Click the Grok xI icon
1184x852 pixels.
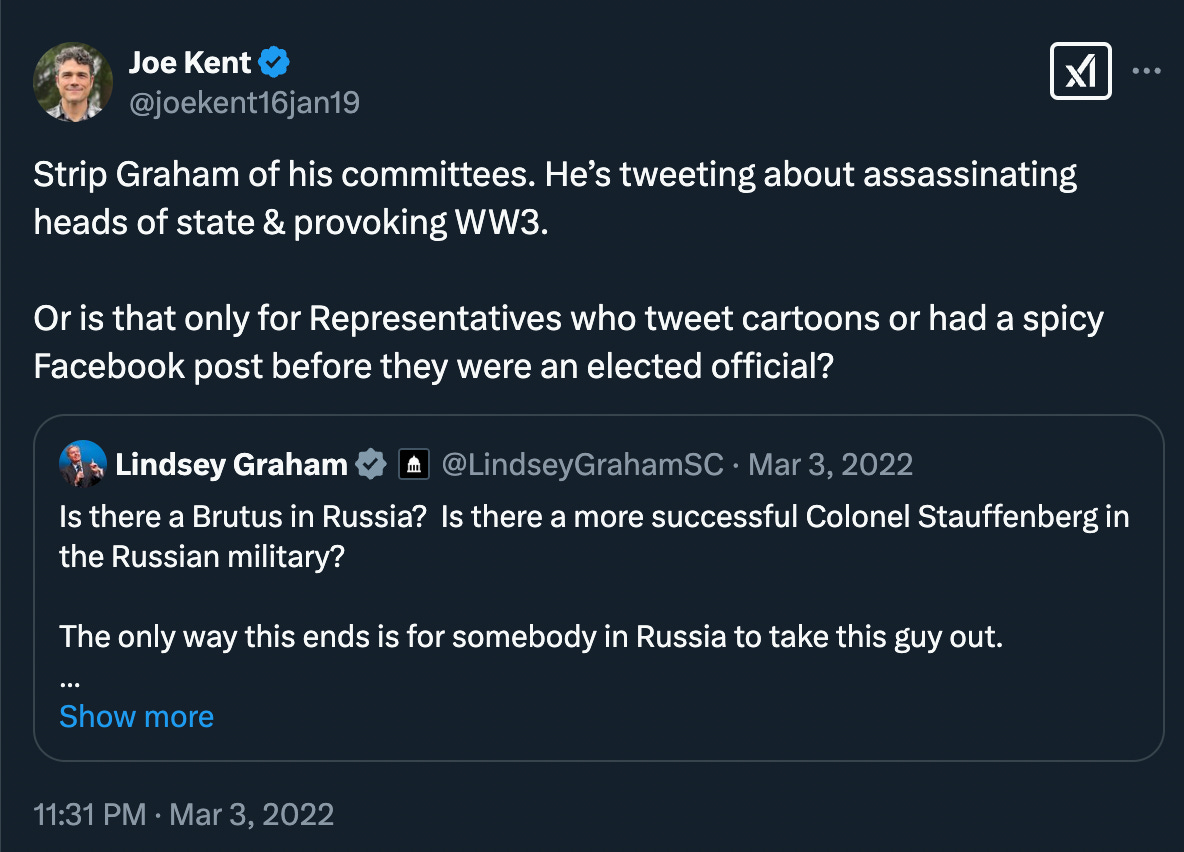[1080, 72]
